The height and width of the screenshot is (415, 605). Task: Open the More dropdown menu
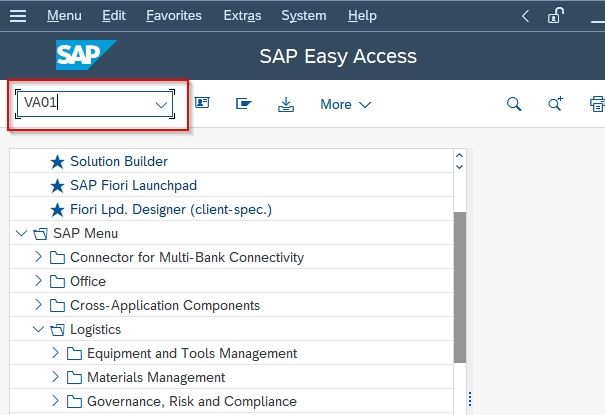[x=345, y=105]
